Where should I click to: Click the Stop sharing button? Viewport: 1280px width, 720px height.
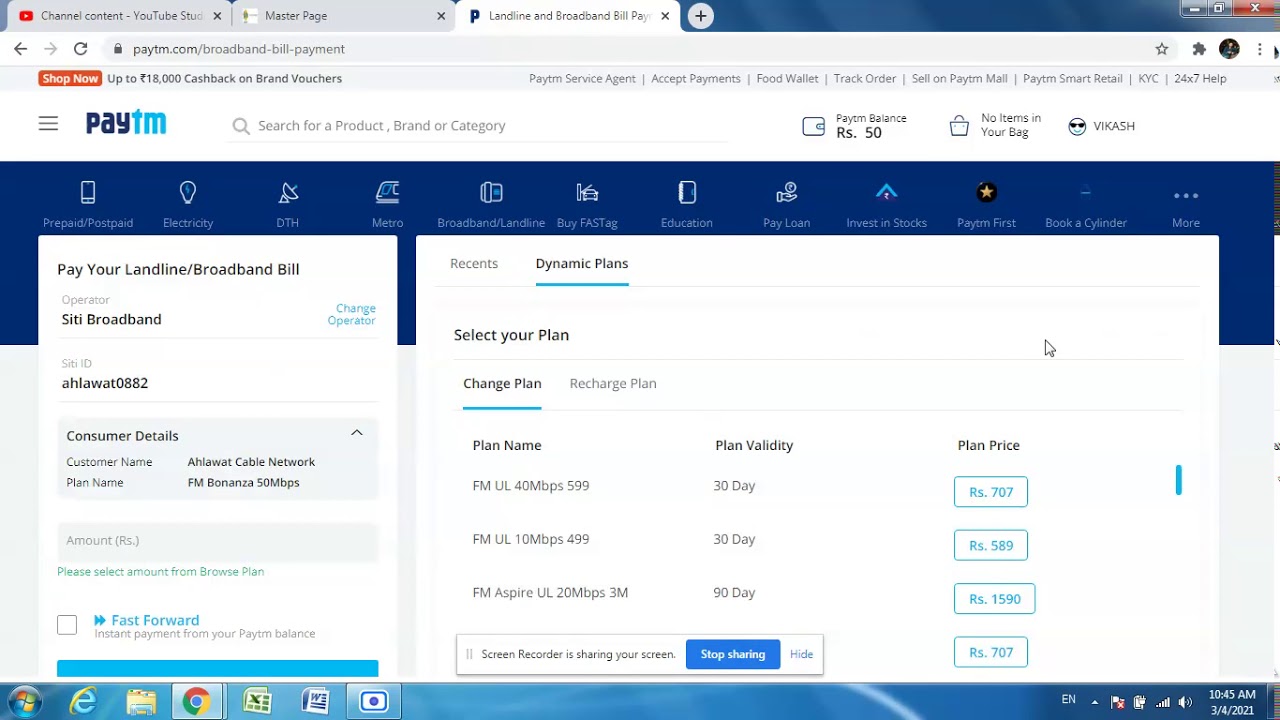click(x=733, y=654)
